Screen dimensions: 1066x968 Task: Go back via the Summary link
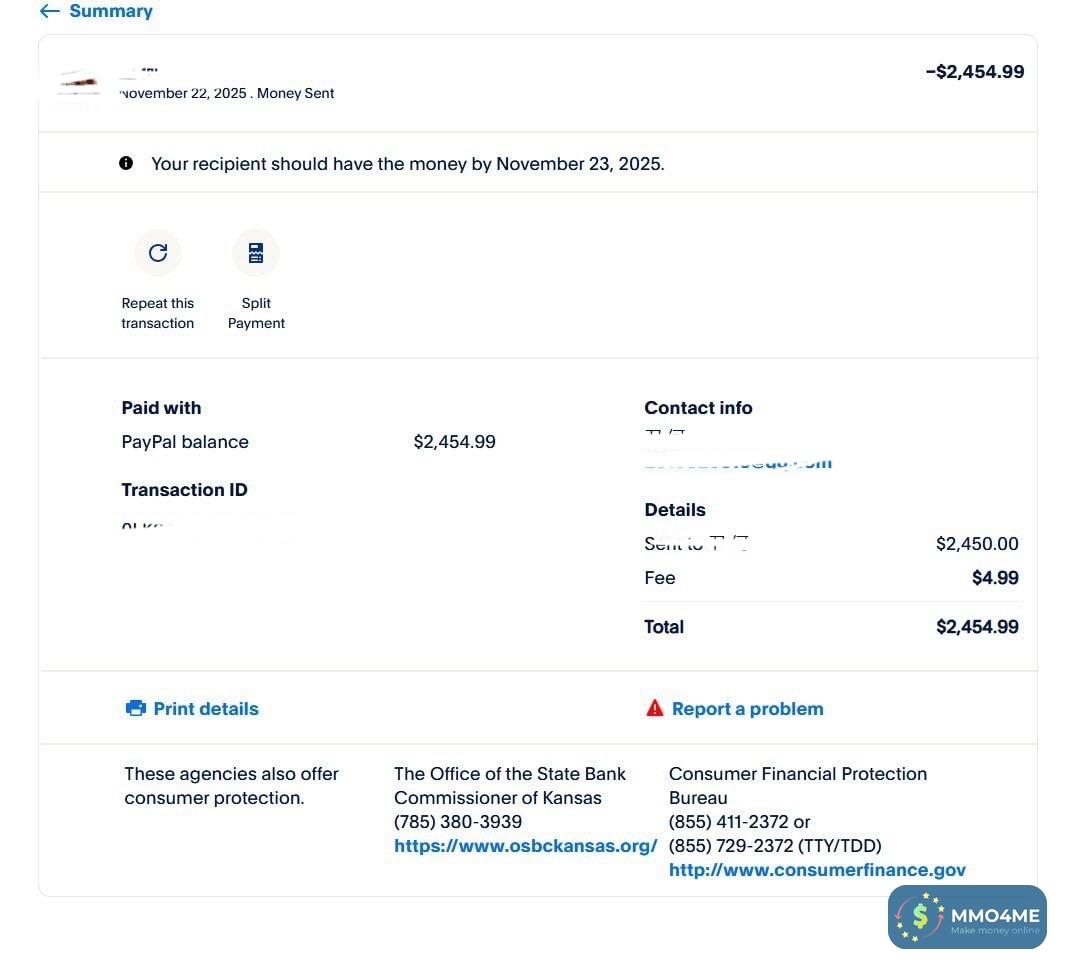point(111,12)
